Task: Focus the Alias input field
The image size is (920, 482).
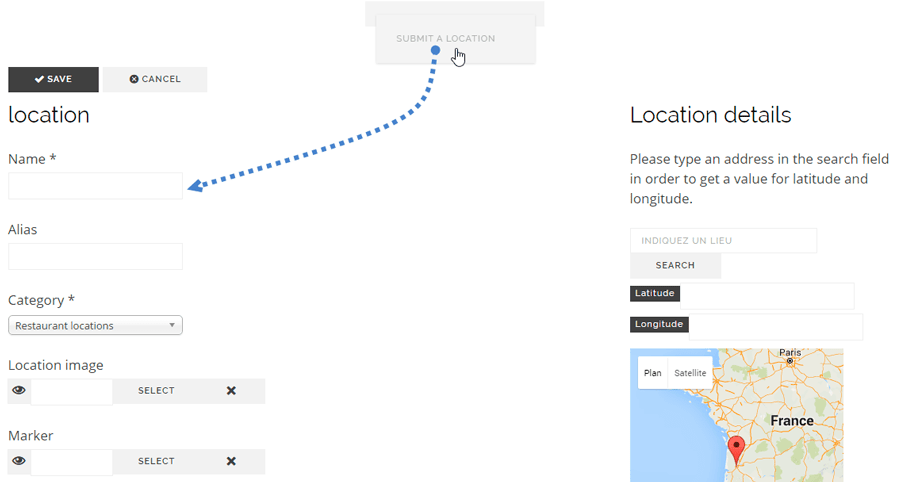Action: 95,257
